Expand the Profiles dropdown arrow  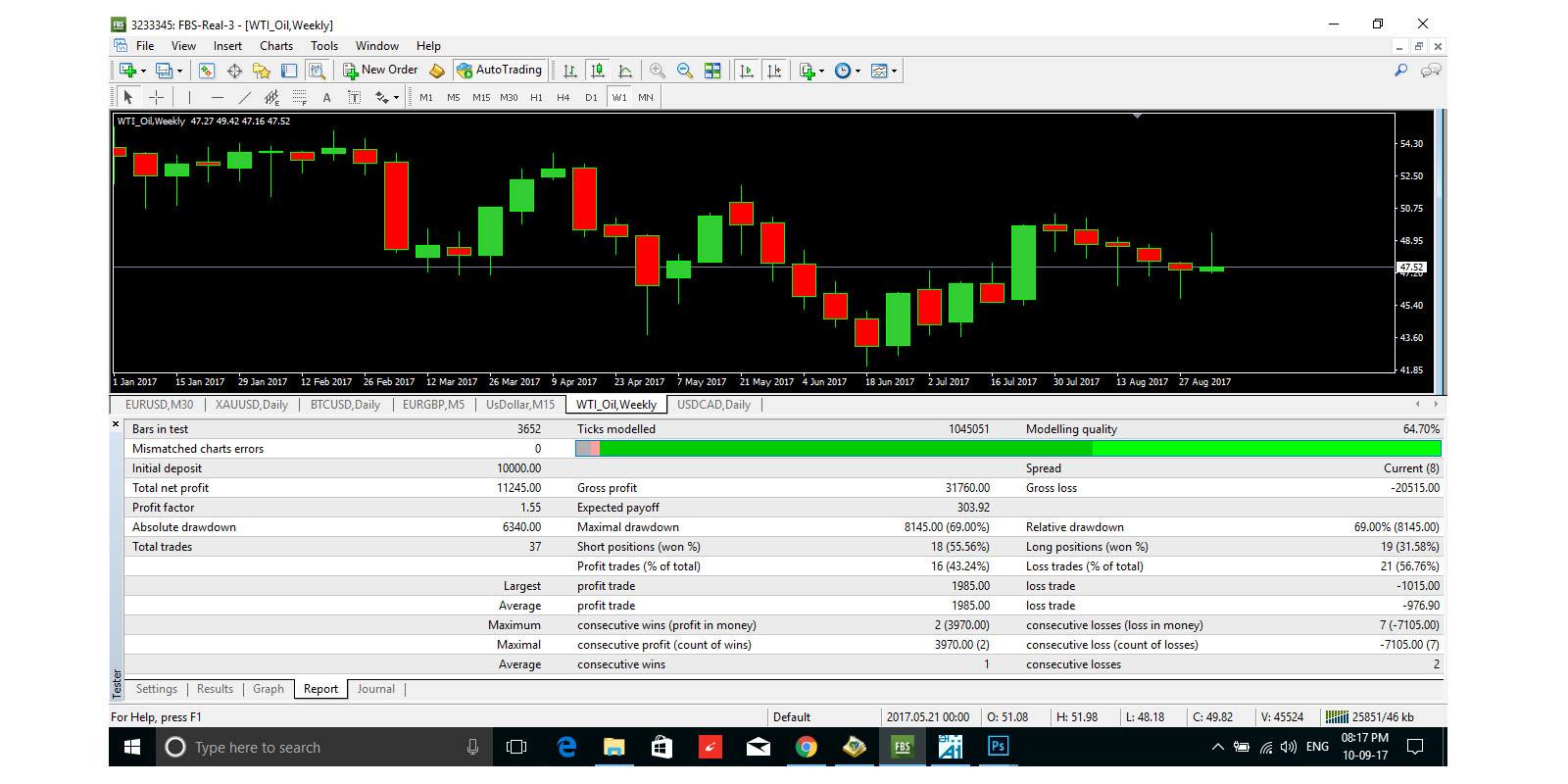tap(179, 71)
